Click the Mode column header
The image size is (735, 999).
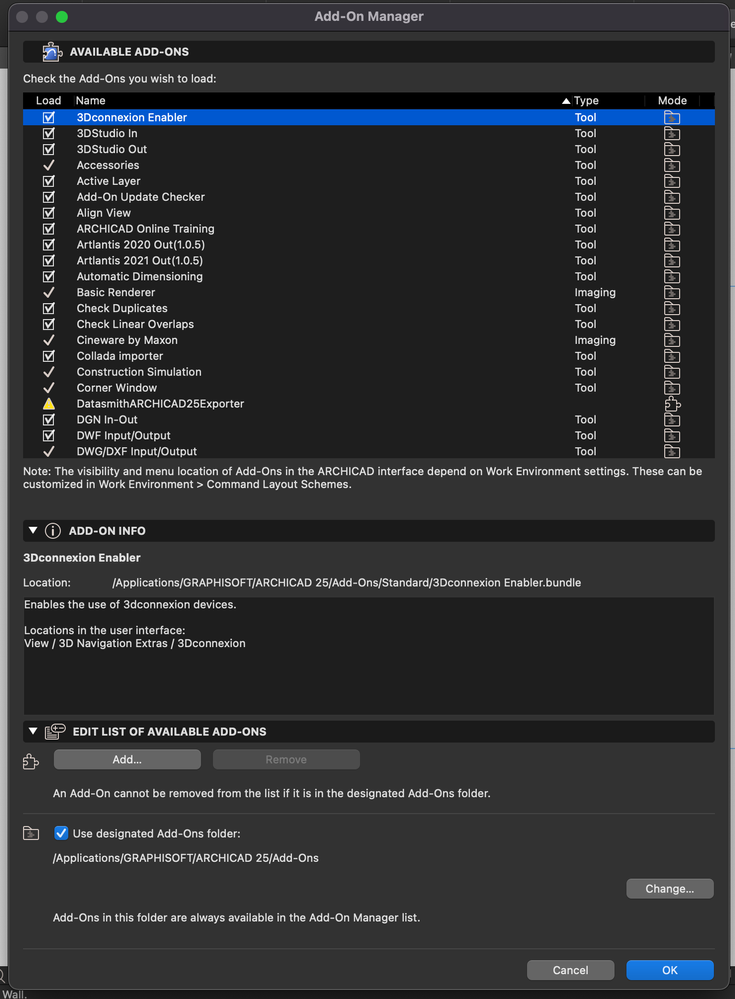(x=672, y=101)
